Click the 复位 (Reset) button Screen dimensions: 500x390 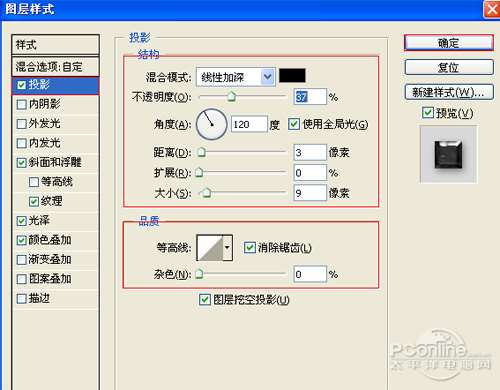[449, 67]
